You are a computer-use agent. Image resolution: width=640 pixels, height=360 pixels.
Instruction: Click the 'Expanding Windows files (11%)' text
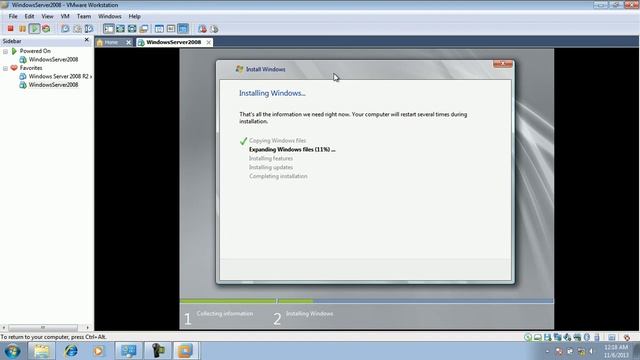coord(292,149)
